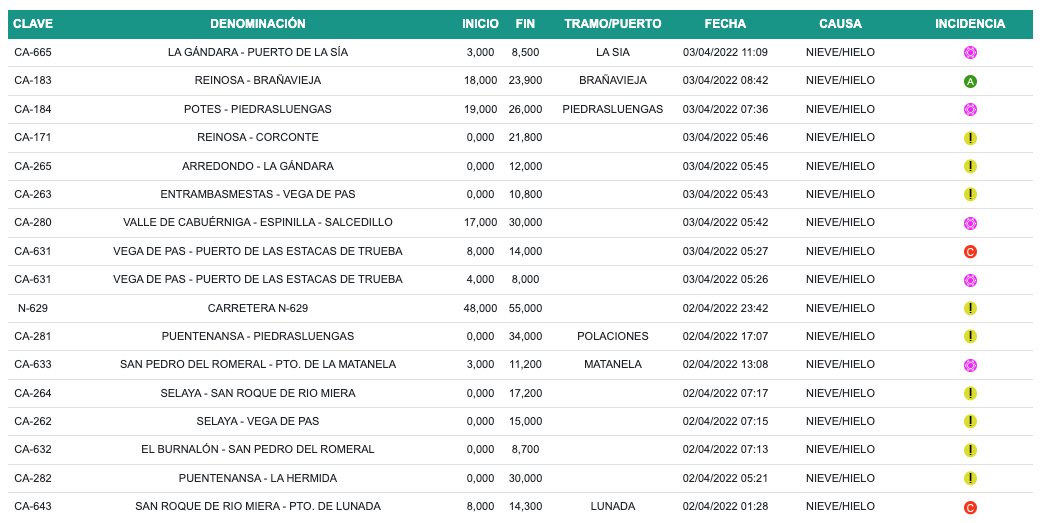Screen dimensions: 1045x523
Task: Click 'PUENTENANSA - LA HERMIDA' road name
Action: coord(258,478)
